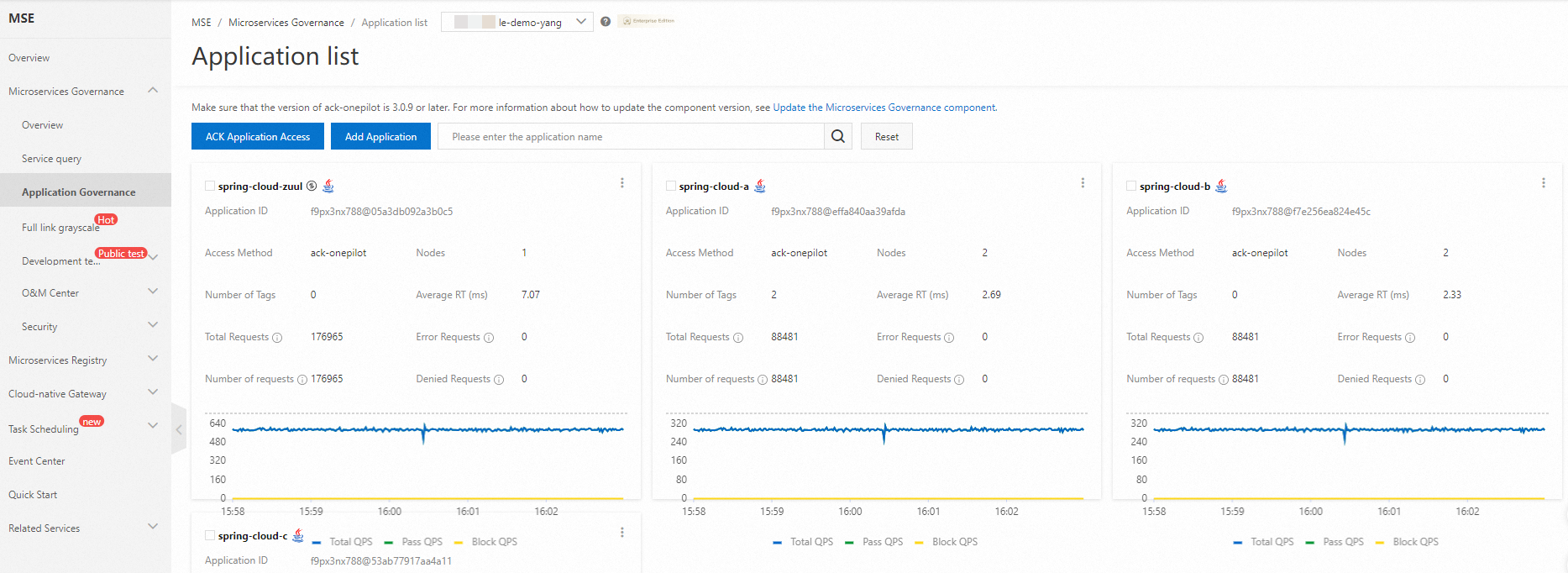1568x573 pixels.
Task: Open Event Center in sidebar
Action: [x=37, y=461]
